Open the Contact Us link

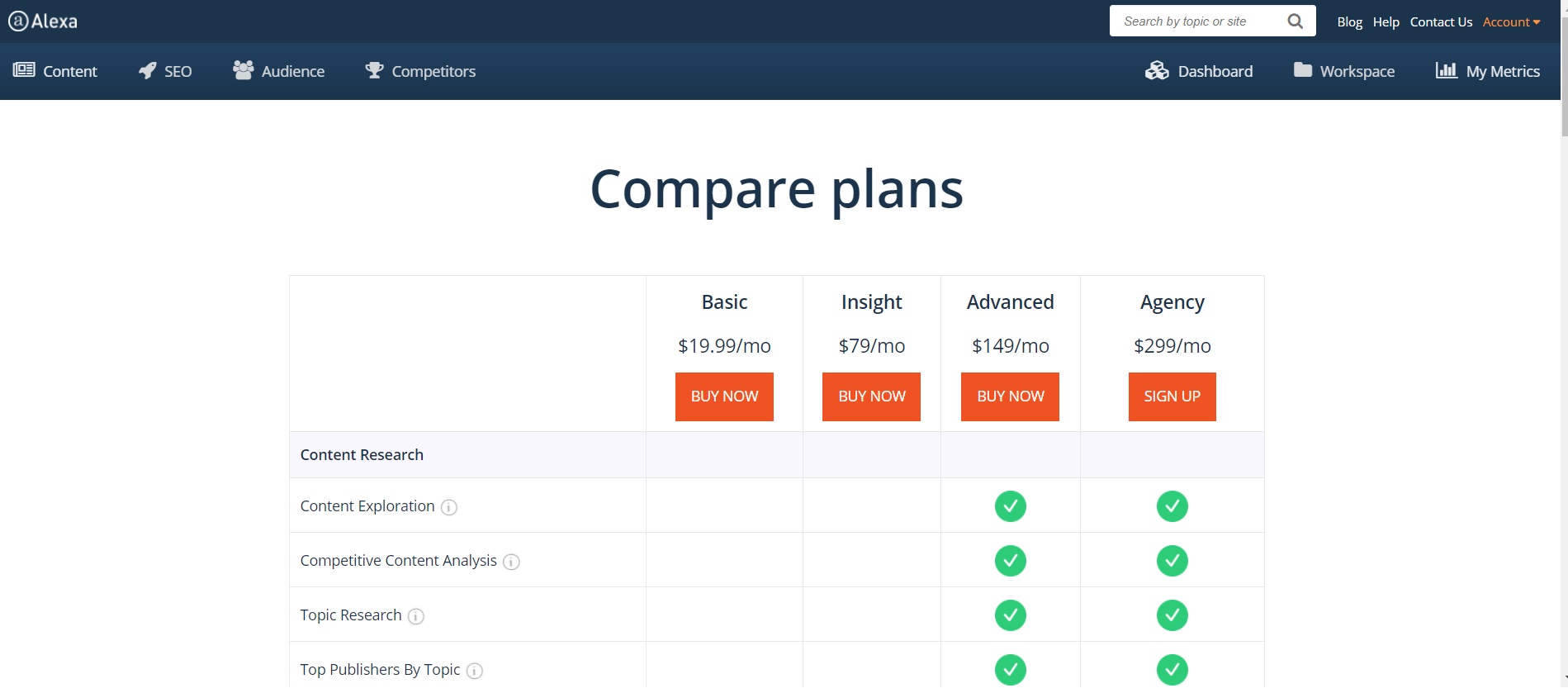point(1441,22)
